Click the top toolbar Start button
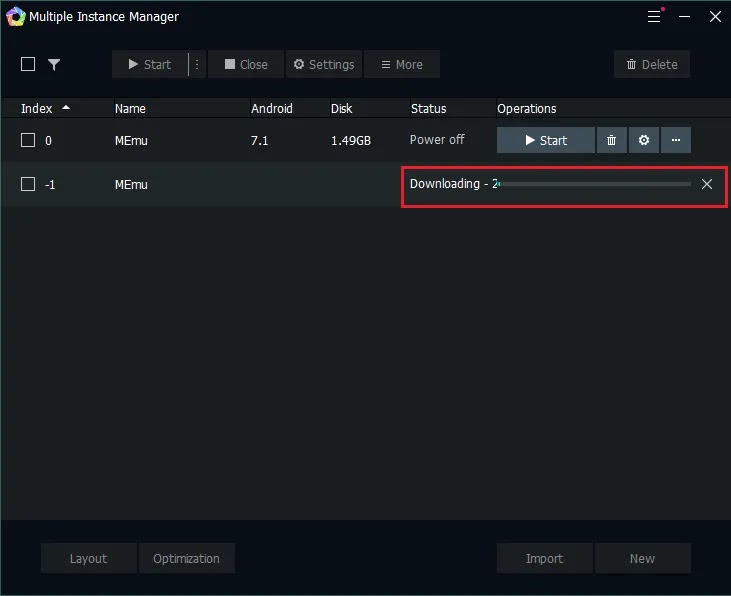Image resolution: width=731 pixels, height=596 pixels. (150, 64)
